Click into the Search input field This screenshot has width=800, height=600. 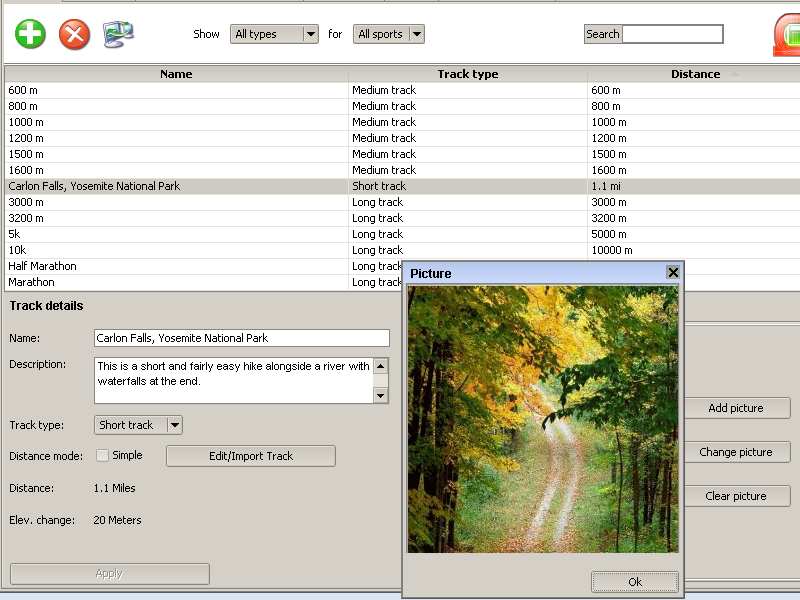click(672, 34)
